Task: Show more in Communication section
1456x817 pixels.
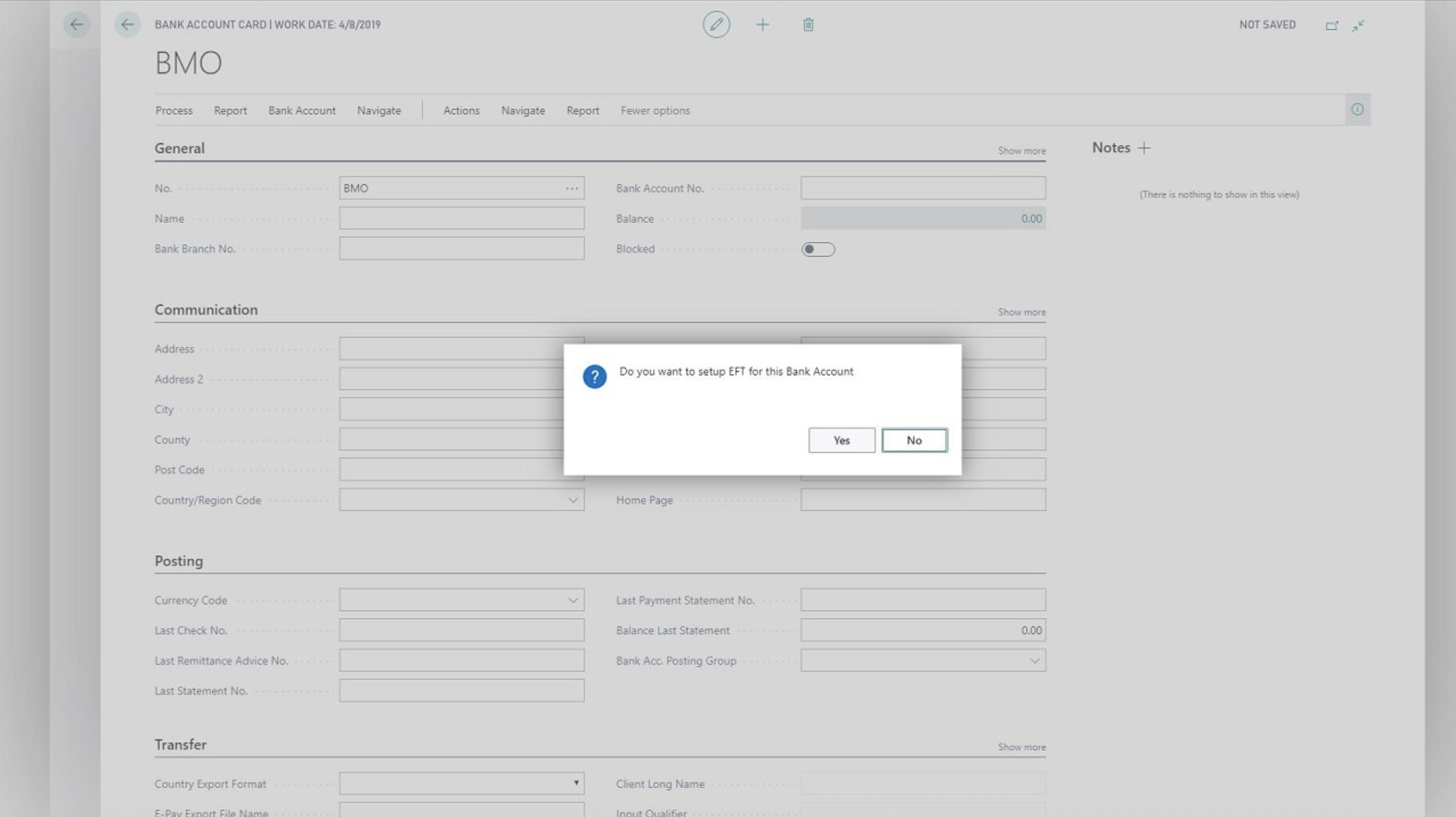Action: coord(1022,312)
